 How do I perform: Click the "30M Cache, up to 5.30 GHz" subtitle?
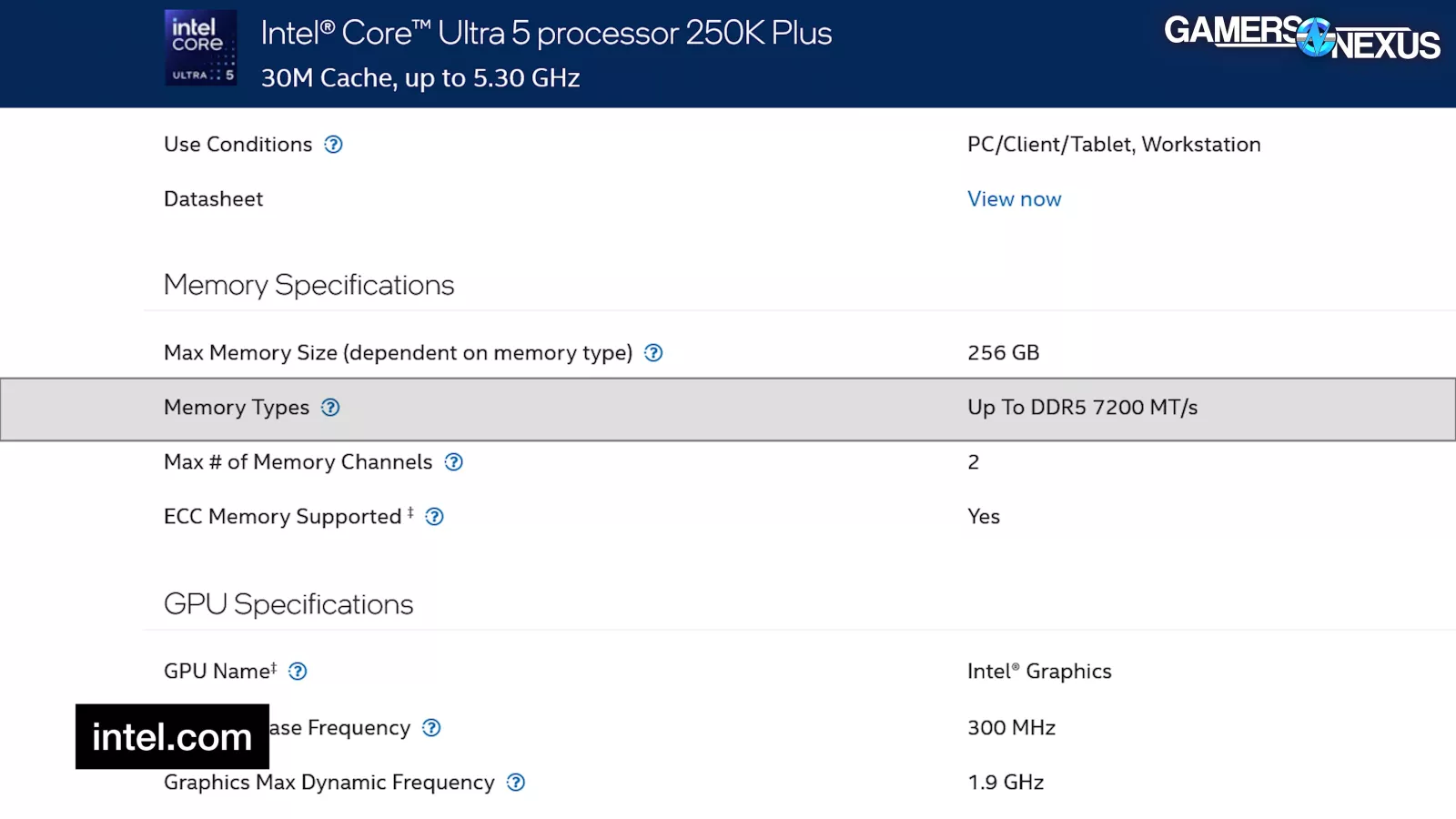pyautogui.click(x=420, y=78)
